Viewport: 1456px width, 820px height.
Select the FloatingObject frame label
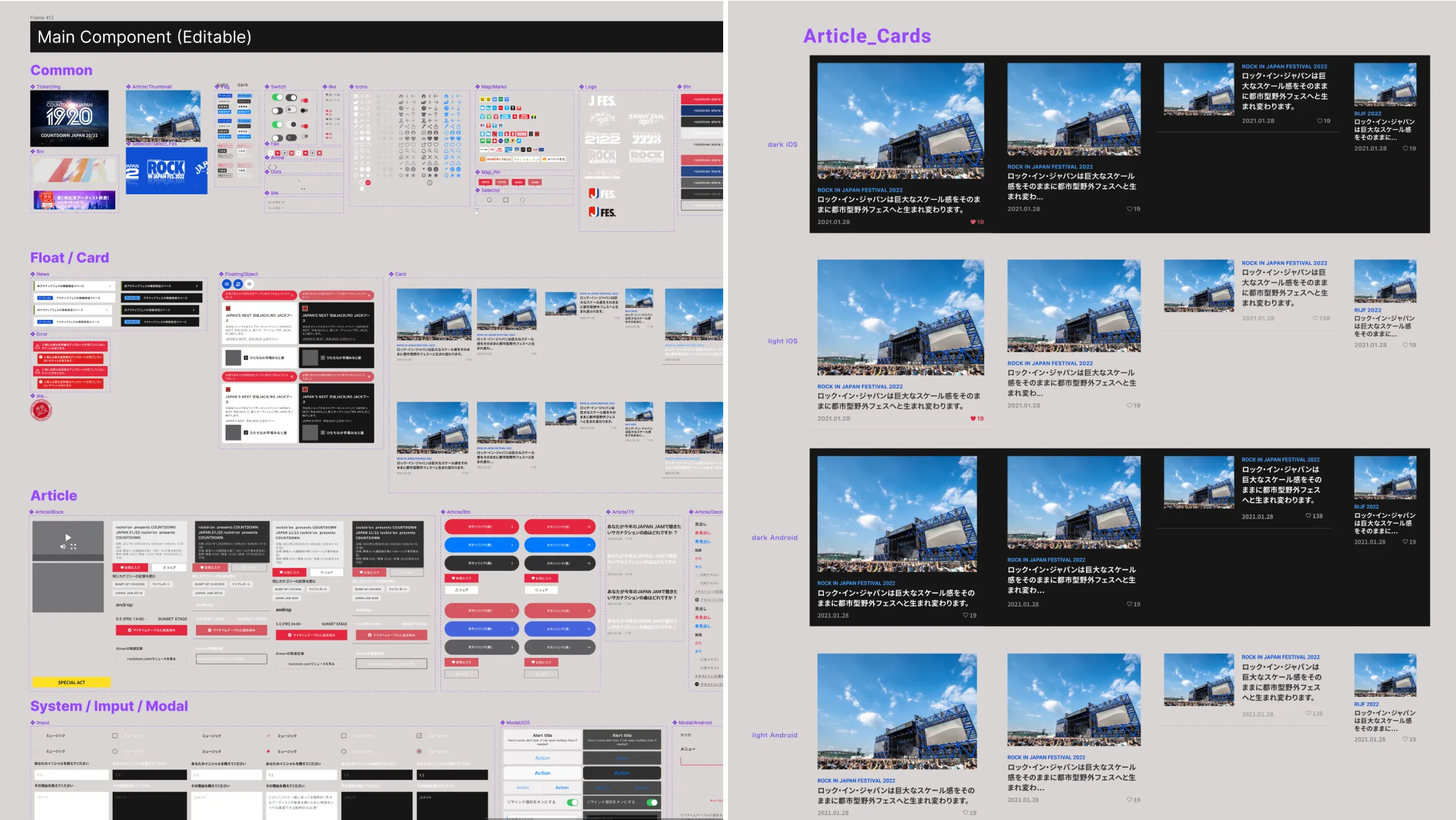(241, 274)
